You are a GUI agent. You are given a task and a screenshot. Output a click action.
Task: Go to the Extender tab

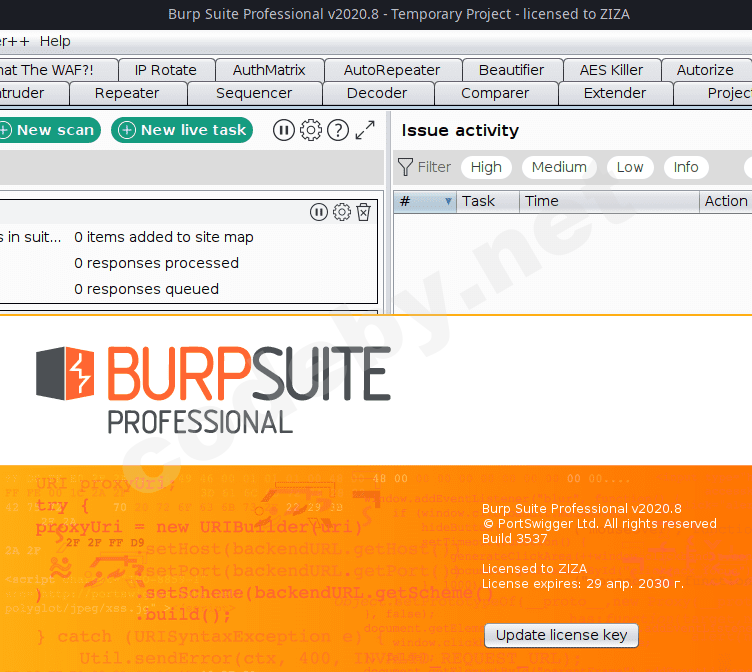pyautogui.click(x=615, y=93)
